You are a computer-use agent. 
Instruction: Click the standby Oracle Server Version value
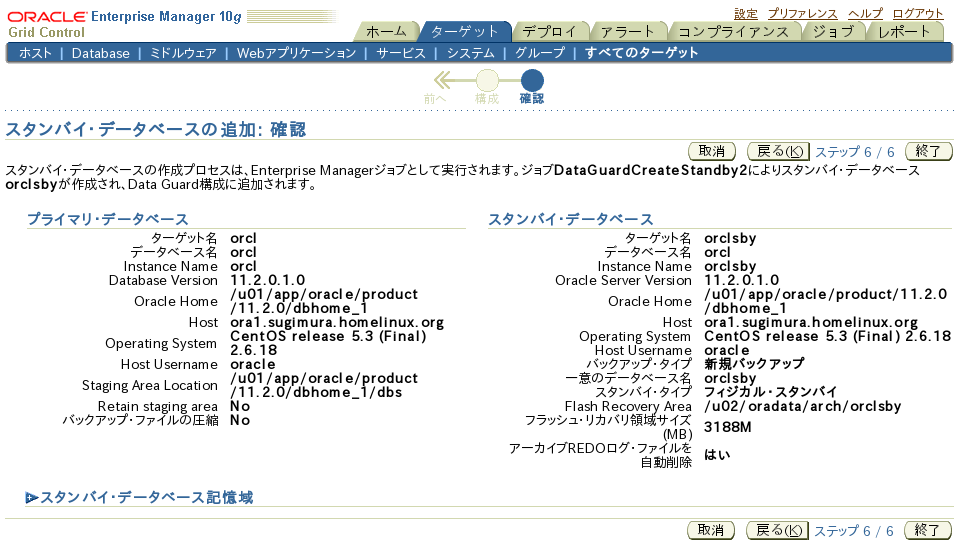click(x=742, y=281)
